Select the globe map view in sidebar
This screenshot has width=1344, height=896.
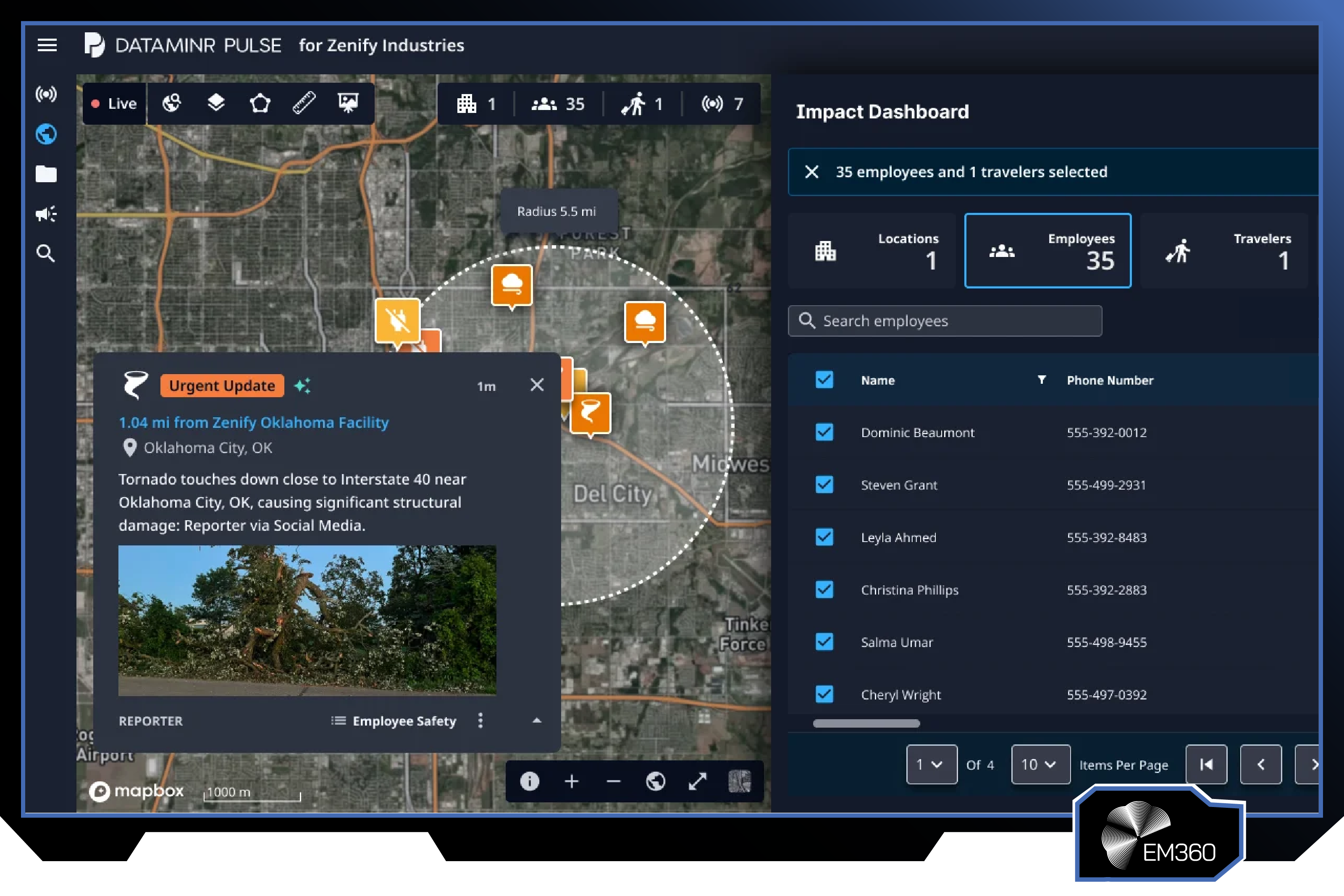click(x=46, y=134)
